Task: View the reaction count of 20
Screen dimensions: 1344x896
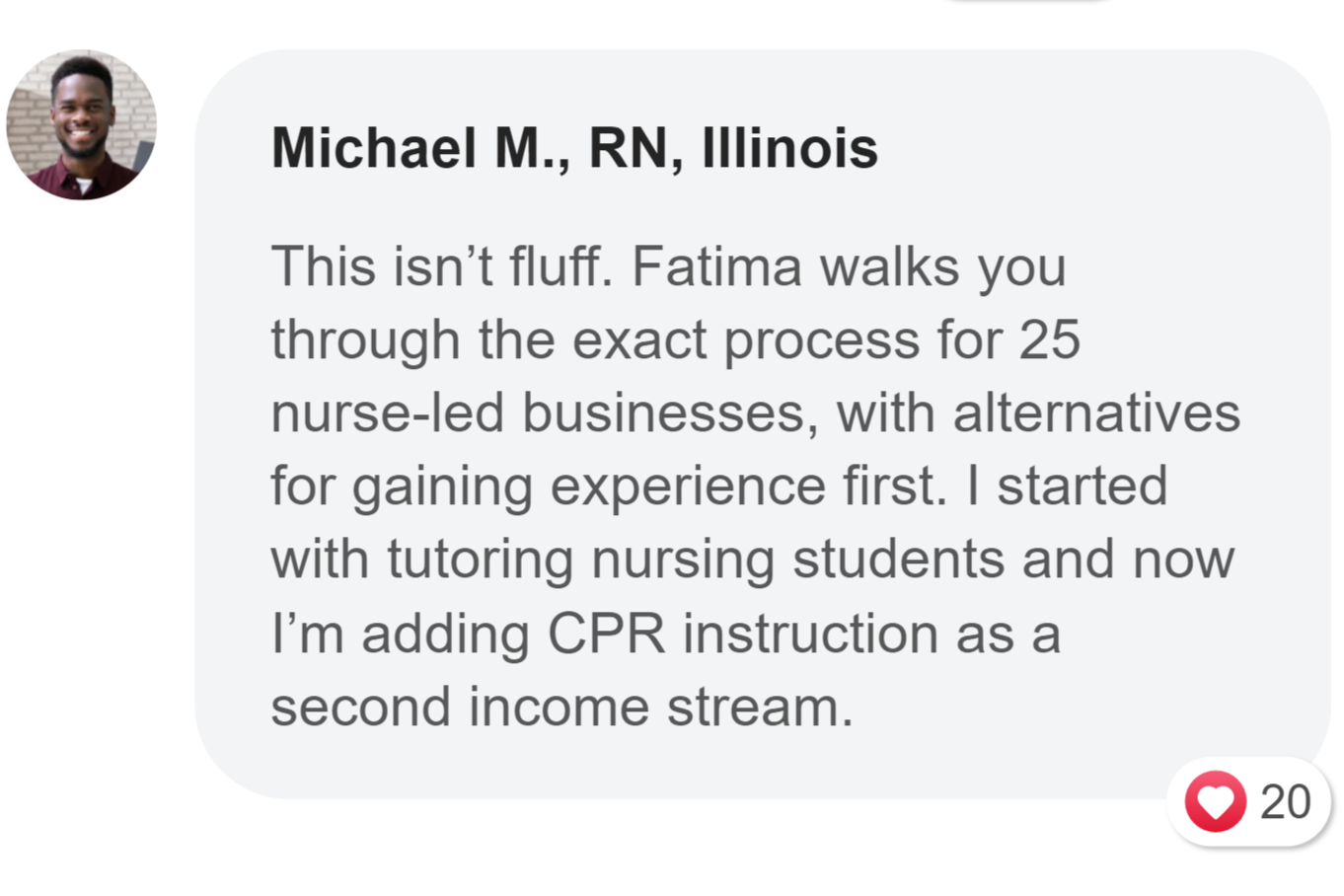Action: tap(1285, 801)
